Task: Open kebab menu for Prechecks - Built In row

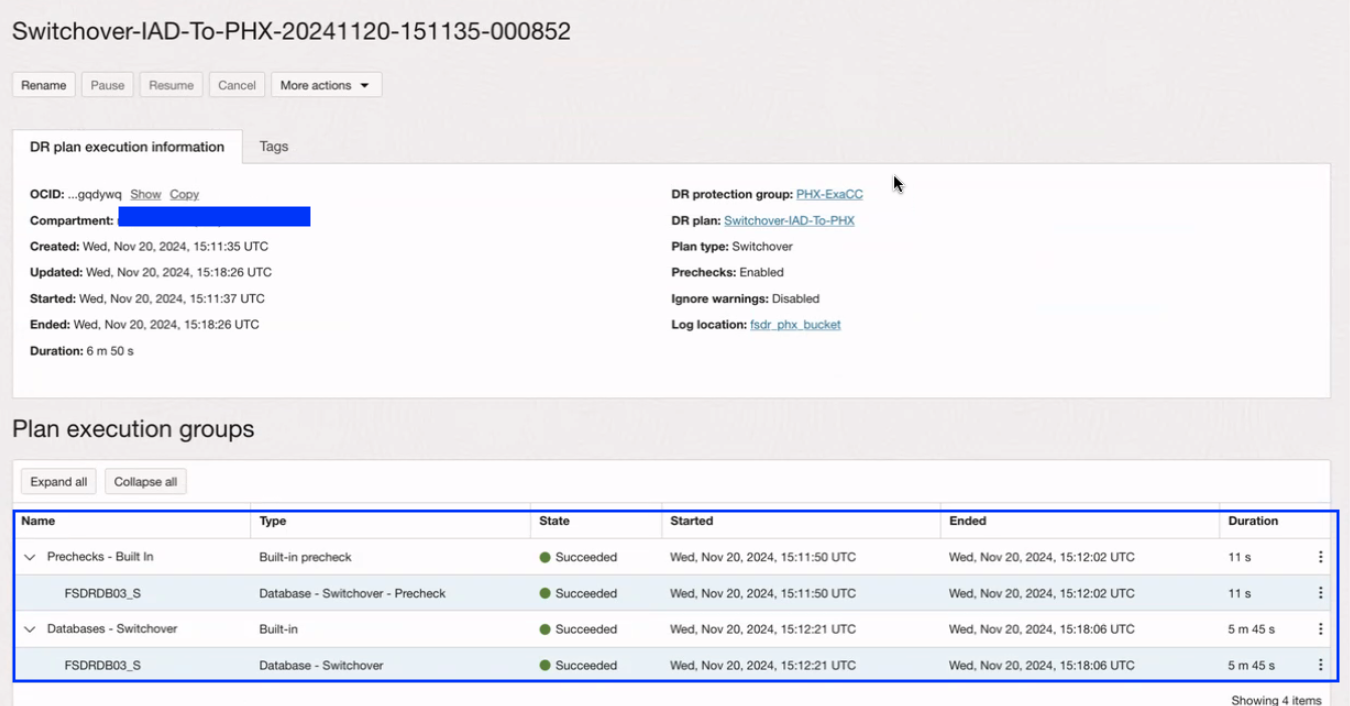Action: (x=1320, y=557)
